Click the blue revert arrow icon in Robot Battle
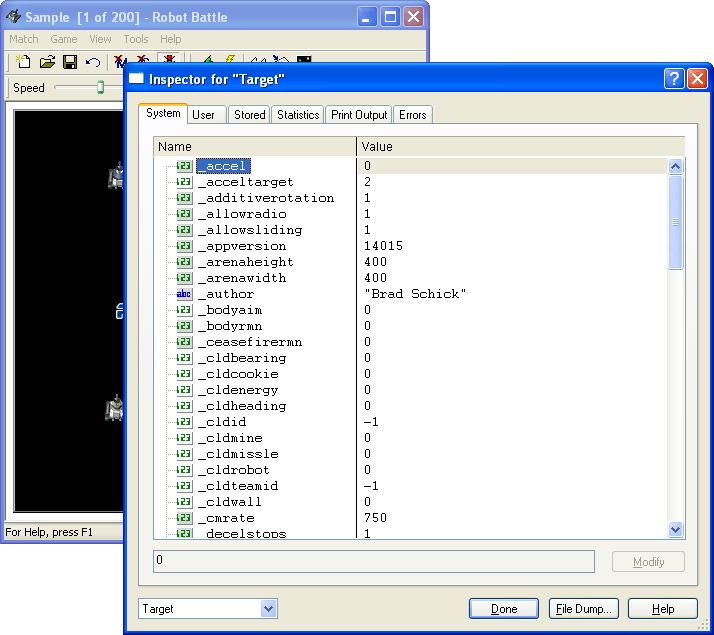 pyautogui.click(x=93, y=62)
